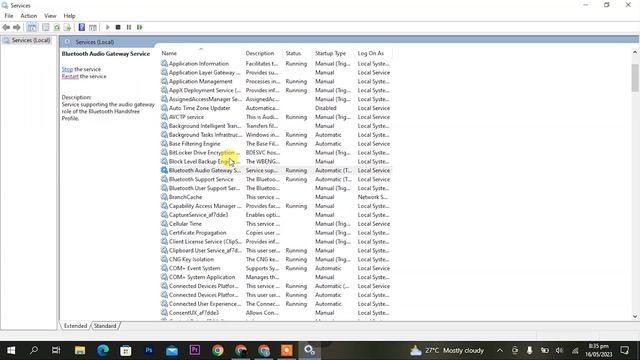
Task: Open the View menu
Action: pyautogui.click(x=50, y=16)
